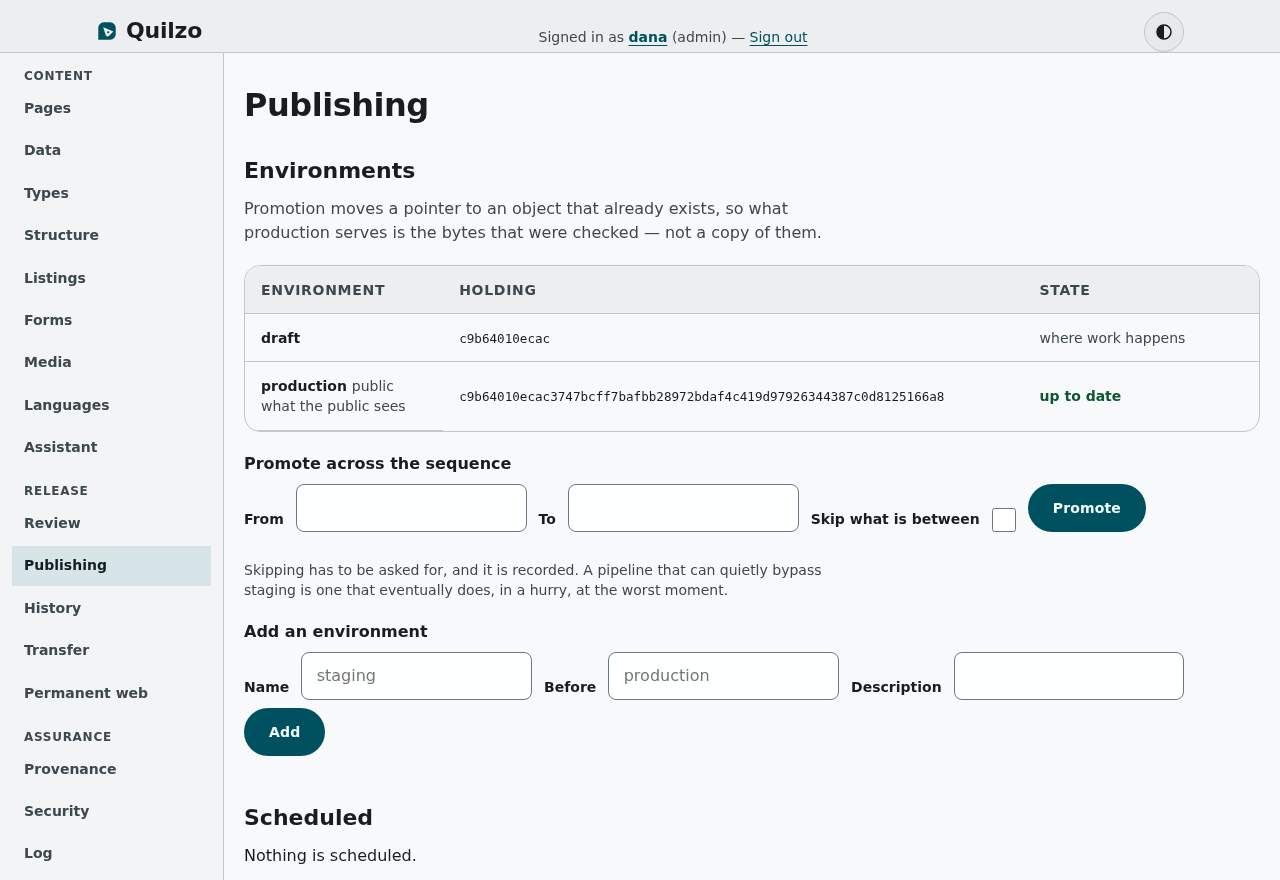Click the ENVIRONMENT column header
Image resolution: width=1280 pixels, height=880 pixels.
[x=323, y=290]
